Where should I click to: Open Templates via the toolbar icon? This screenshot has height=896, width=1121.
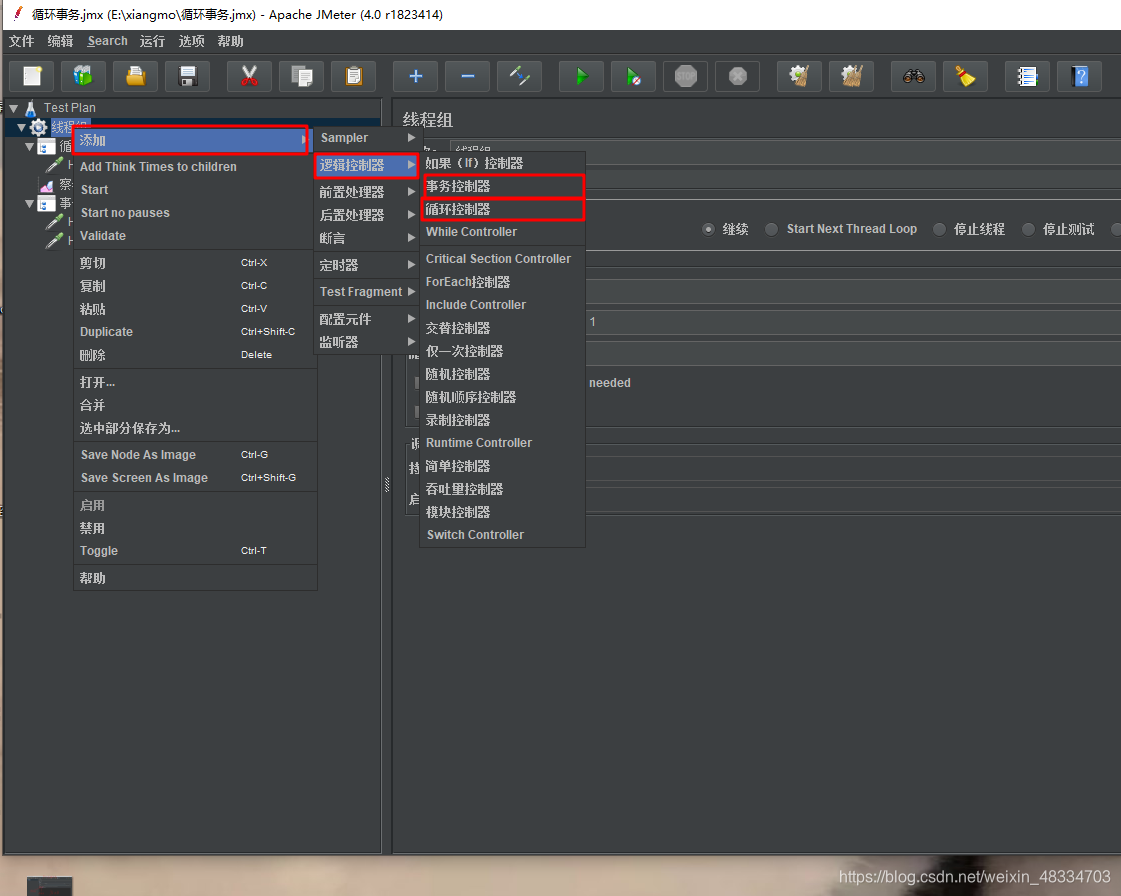[83, 76]
